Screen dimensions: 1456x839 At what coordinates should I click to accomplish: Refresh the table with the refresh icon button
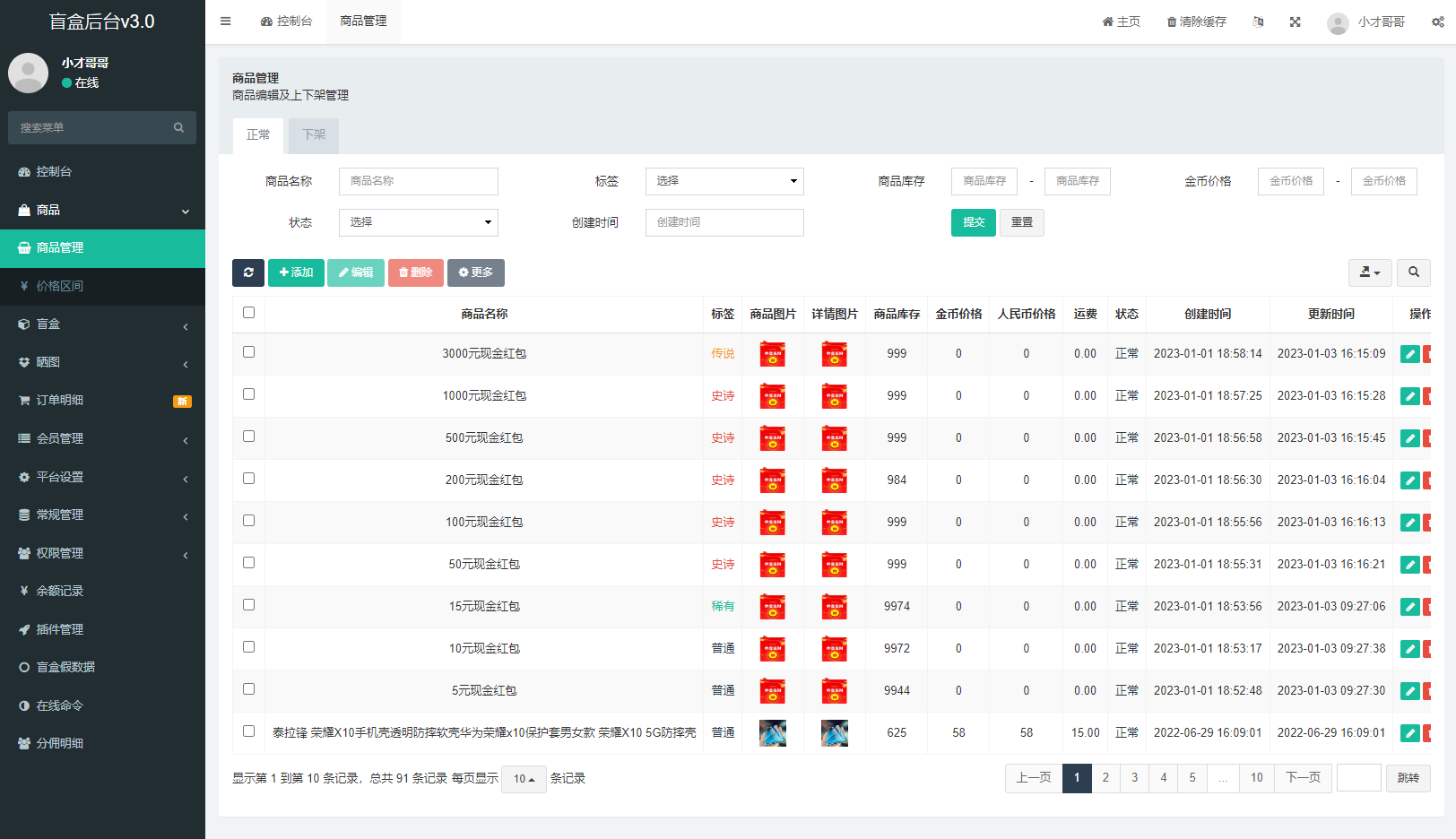tap(248, 272)
